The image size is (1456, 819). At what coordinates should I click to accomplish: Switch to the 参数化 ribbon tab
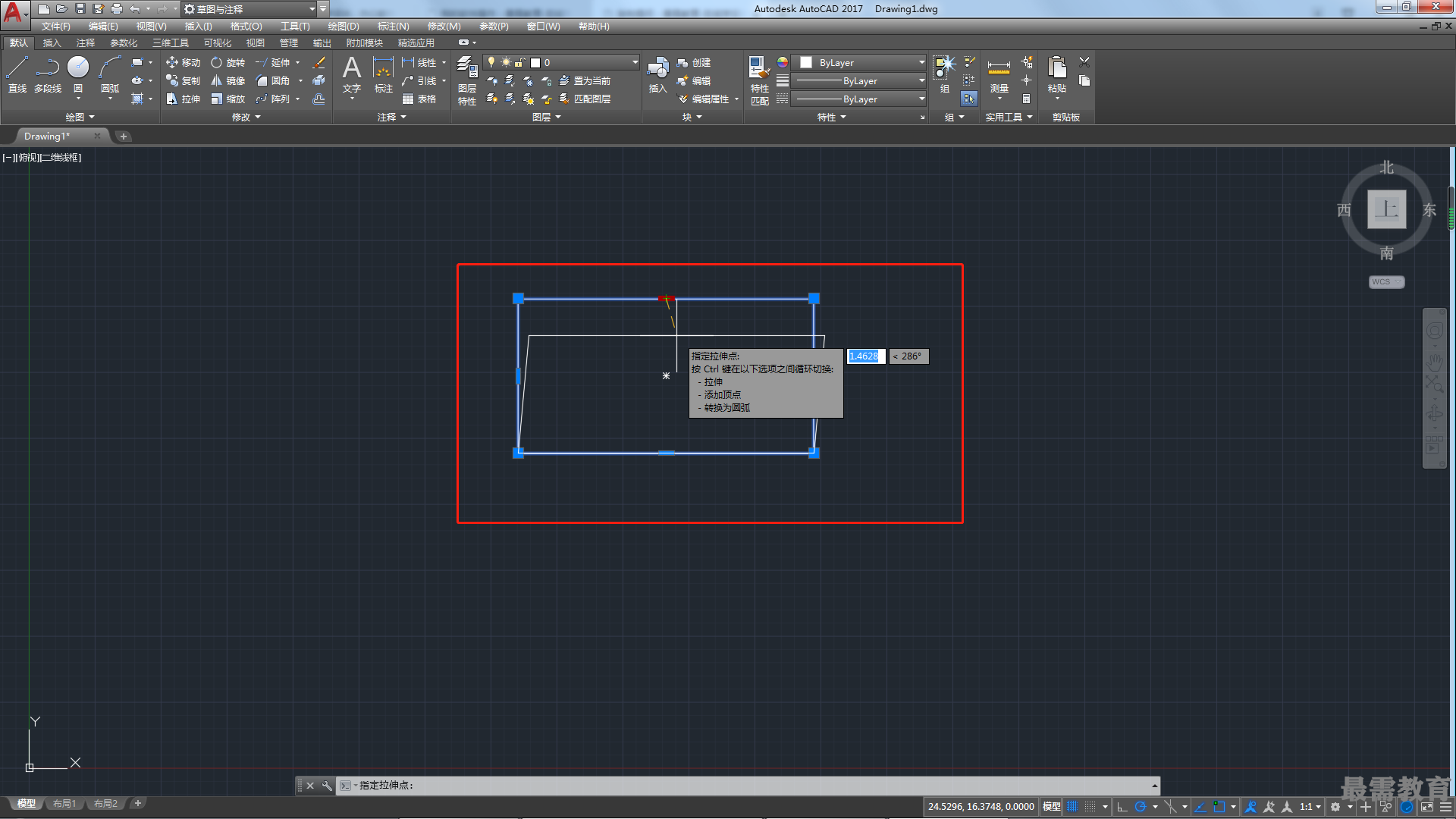pos(124,43)
